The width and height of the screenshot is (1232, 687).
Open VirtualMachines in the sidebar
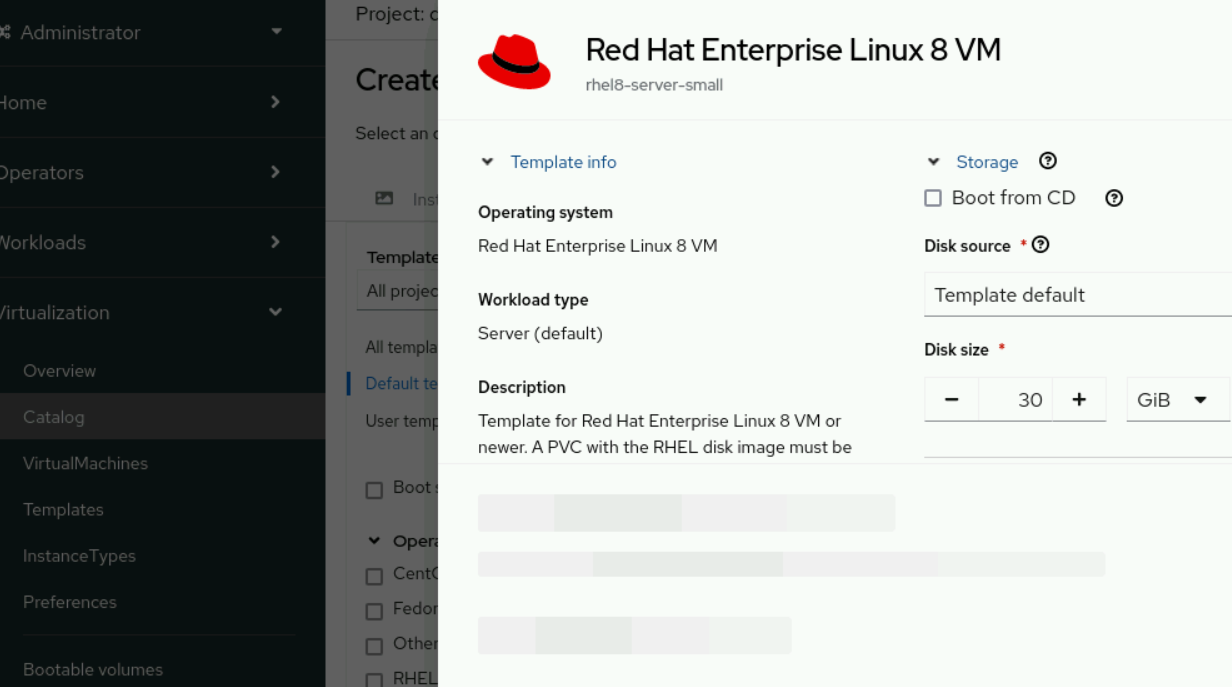click(x=85, y=463)
